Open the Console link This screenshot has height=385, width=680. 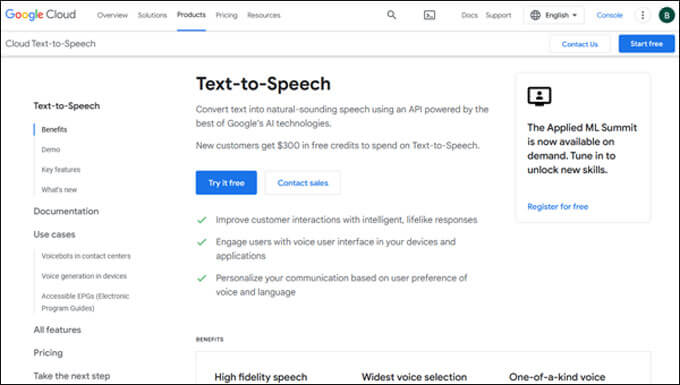pyautogui.click(x=609, y=15)
